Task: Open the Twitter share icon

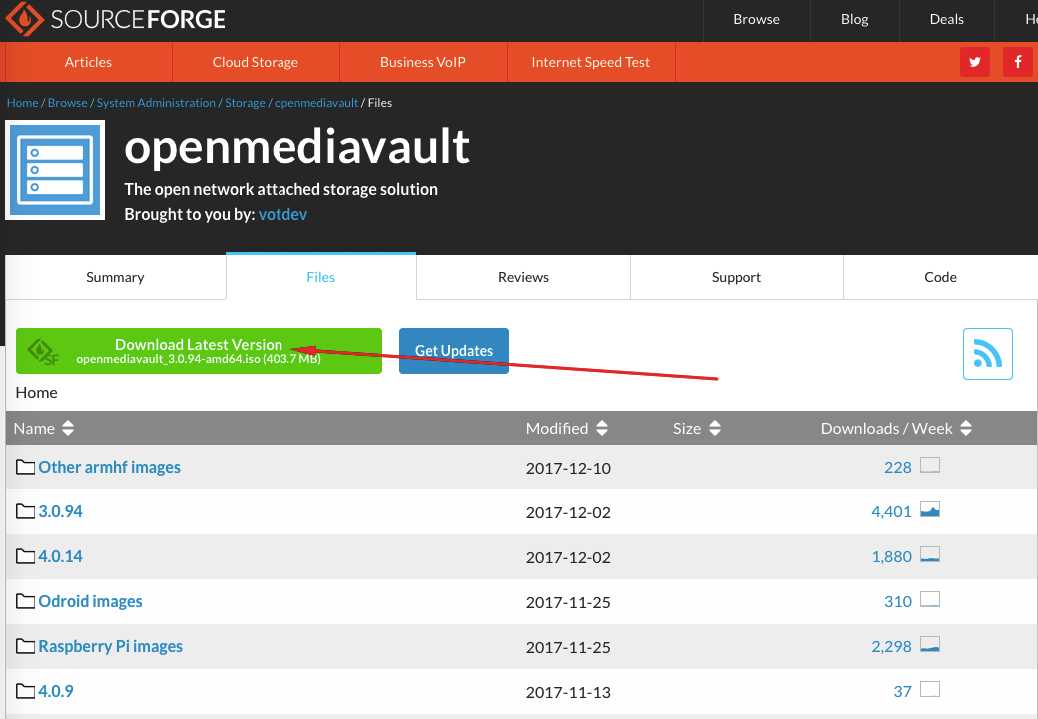Action: point(974,62)
